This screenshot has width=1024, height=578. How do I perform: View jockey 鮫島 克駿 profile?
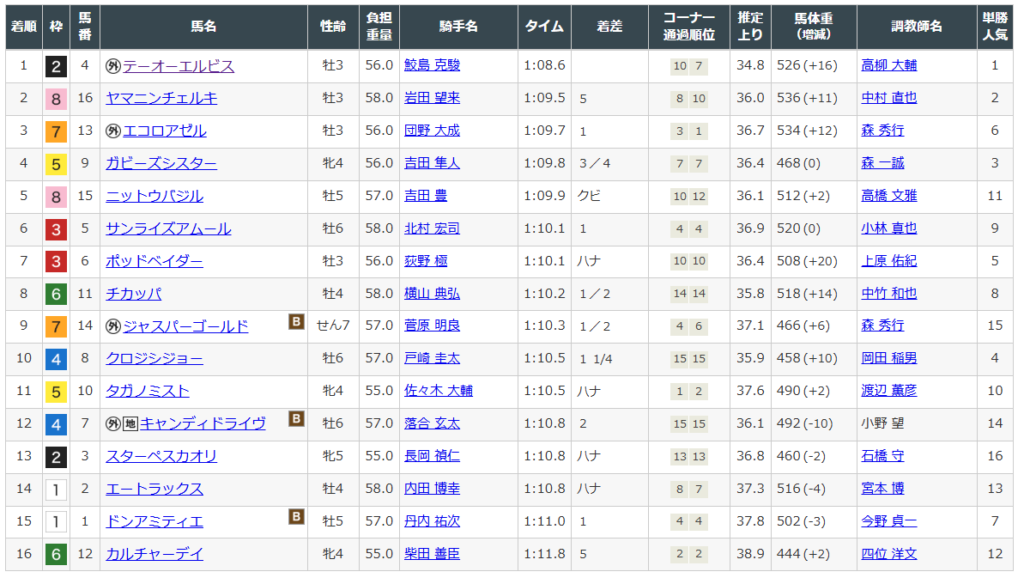(x=432, y=66)
